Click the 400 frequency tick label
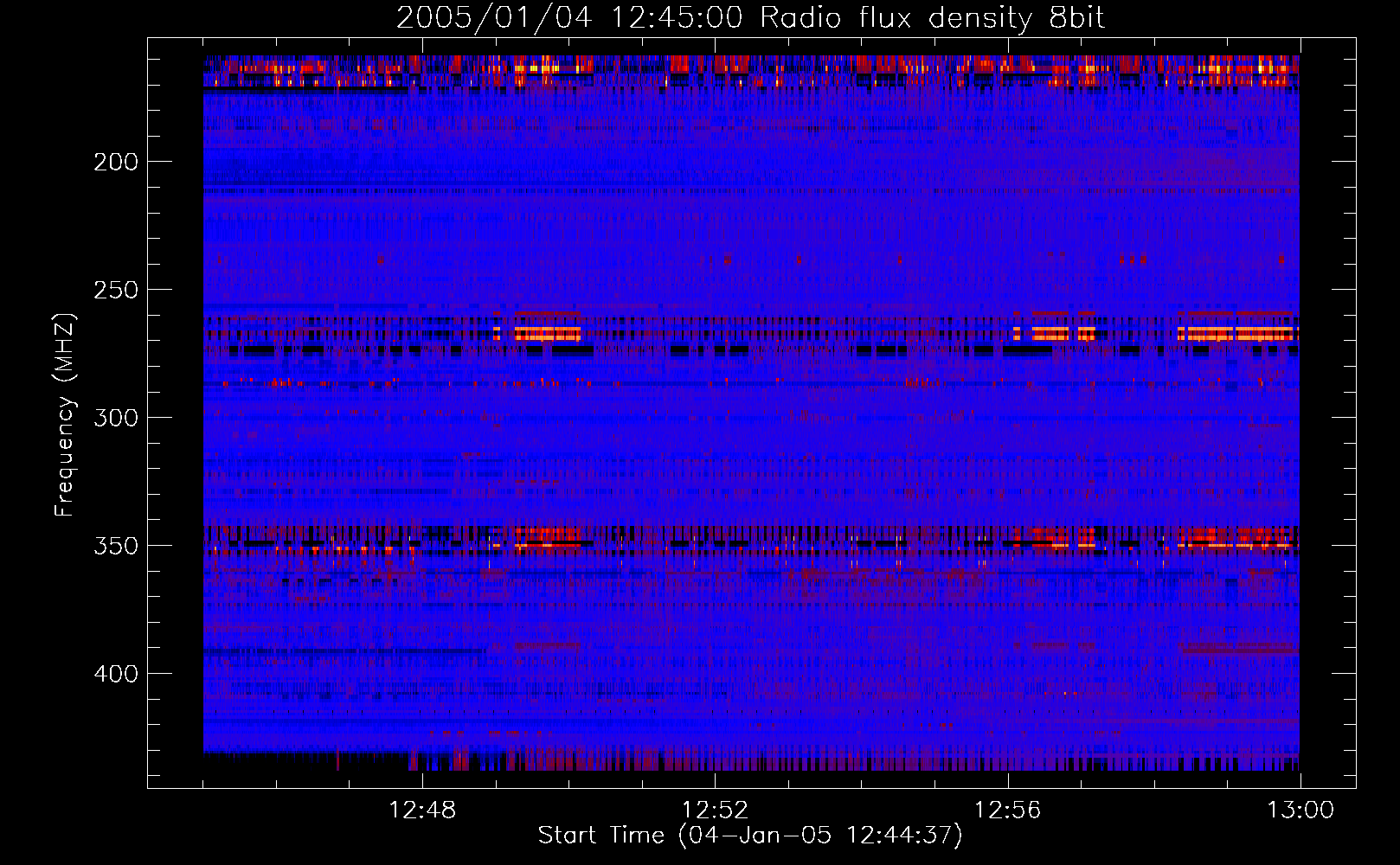 [x=116, y=674]
